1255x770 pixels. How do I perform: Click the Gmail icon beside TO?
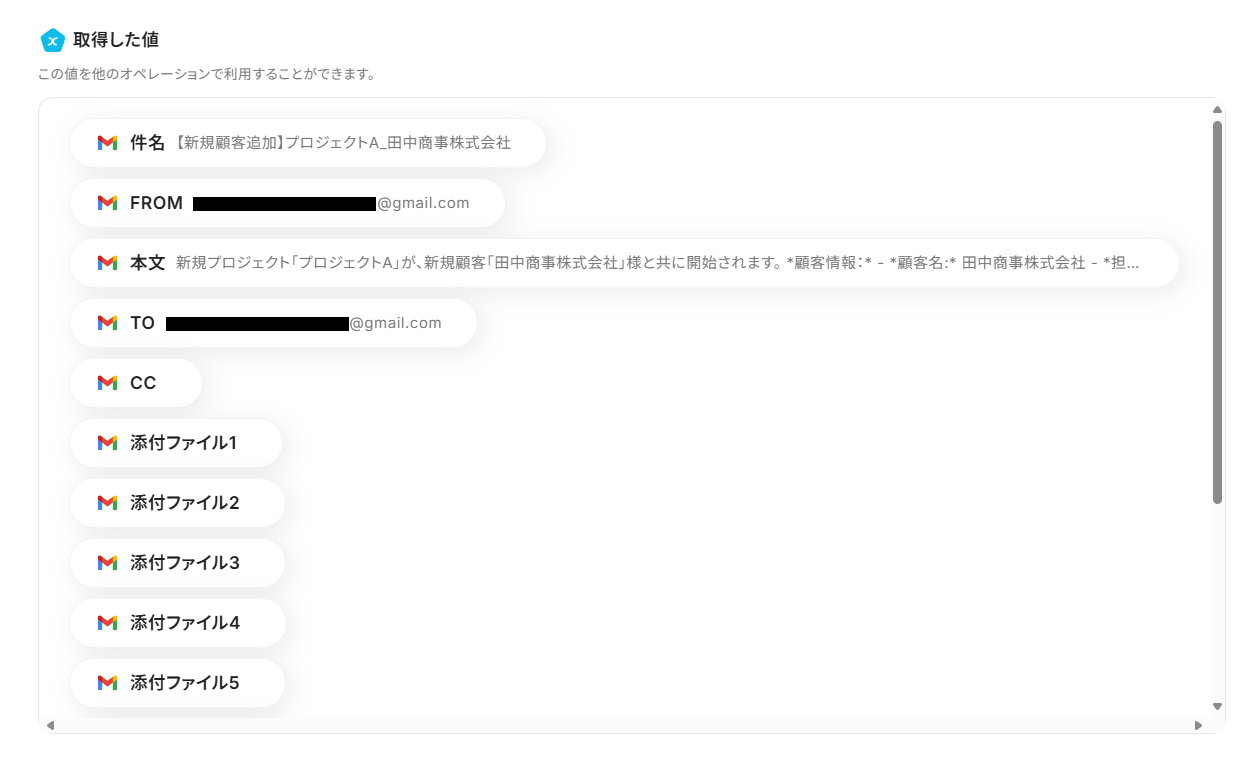107,323
